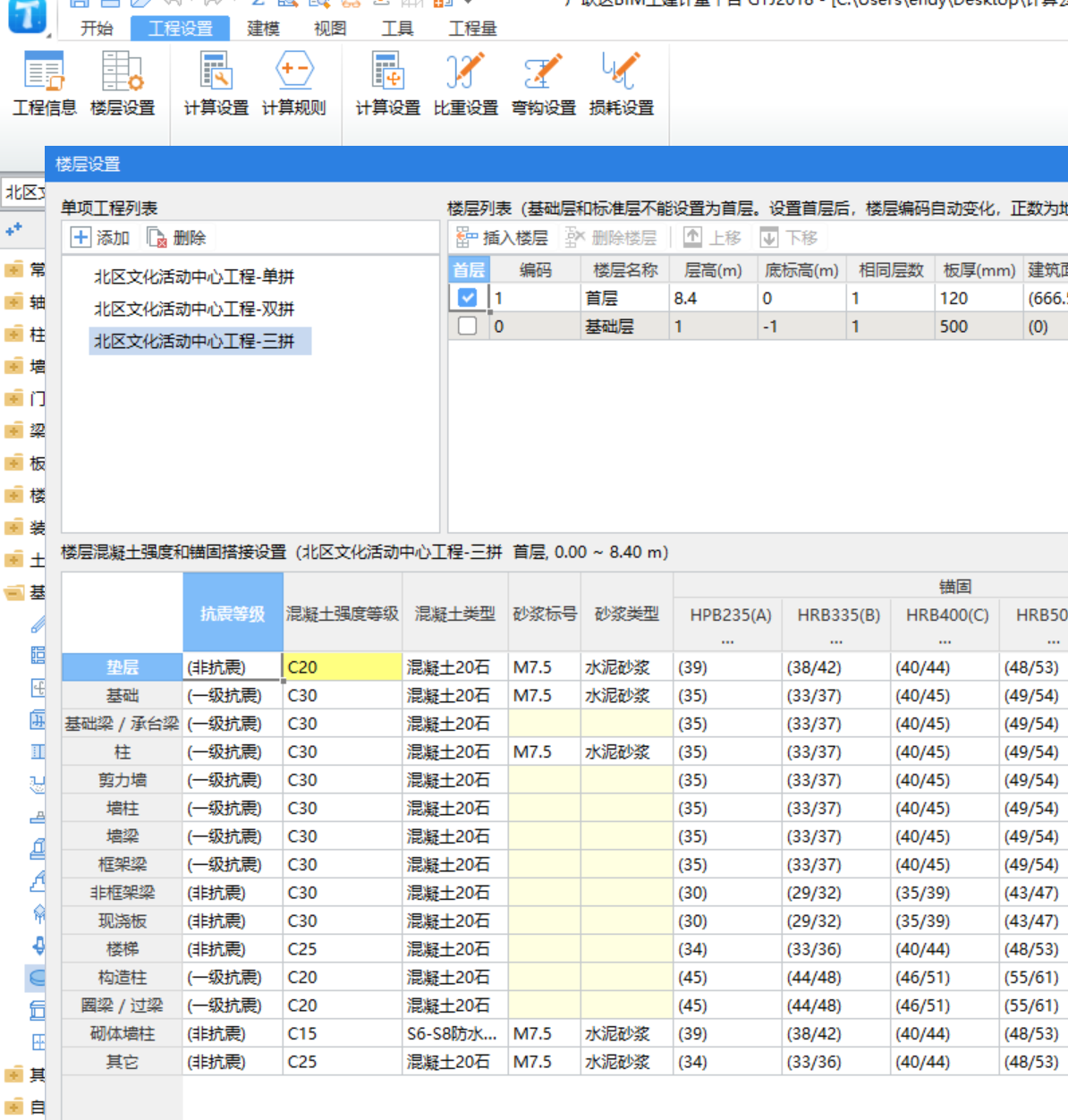Switch to 建模 ribbon tab

263,29
